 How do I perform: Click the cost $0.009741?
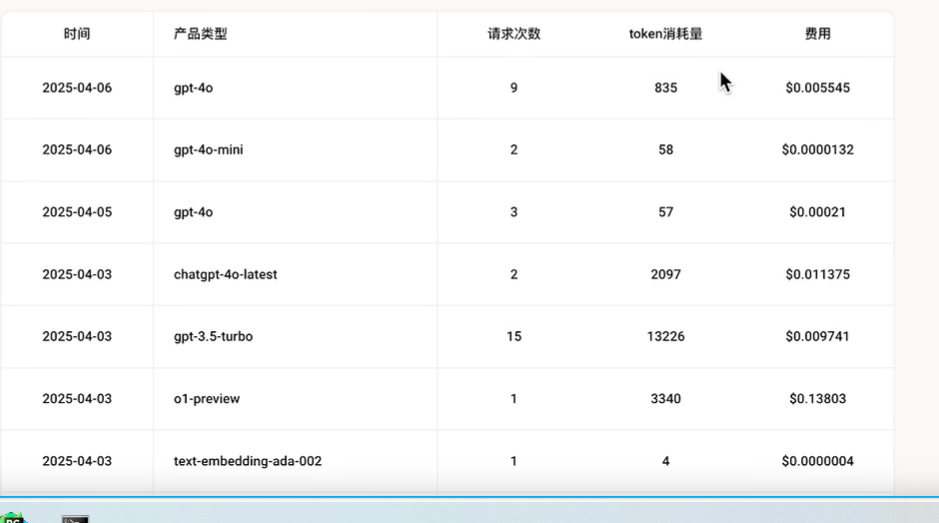click(817, 337)
